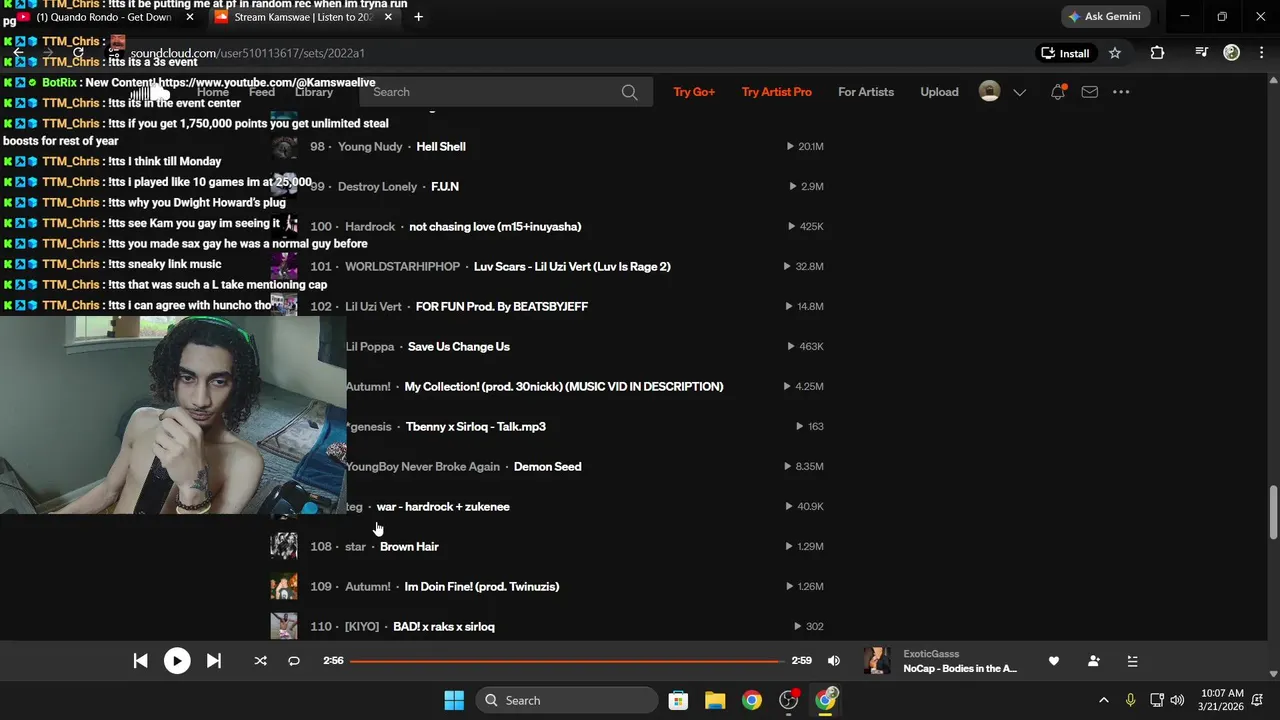Open WORLDSTARHIPHOP artist link
The width and height of the screenshot is (1280, 720).
click(x=403, y=267)
